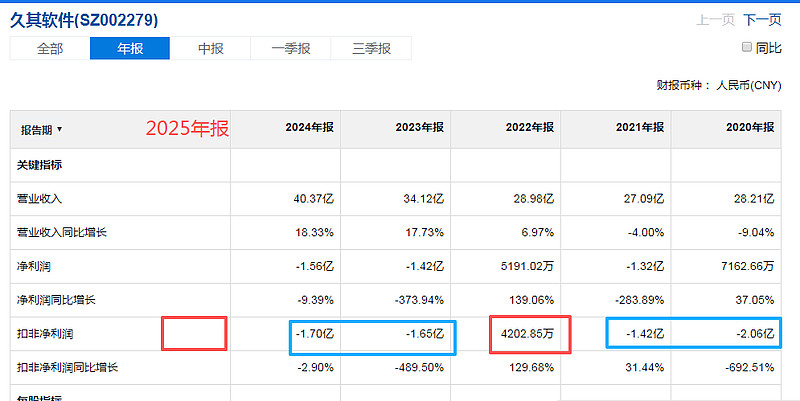
Task: Select value -373.94%
Action: coord(419,300)
